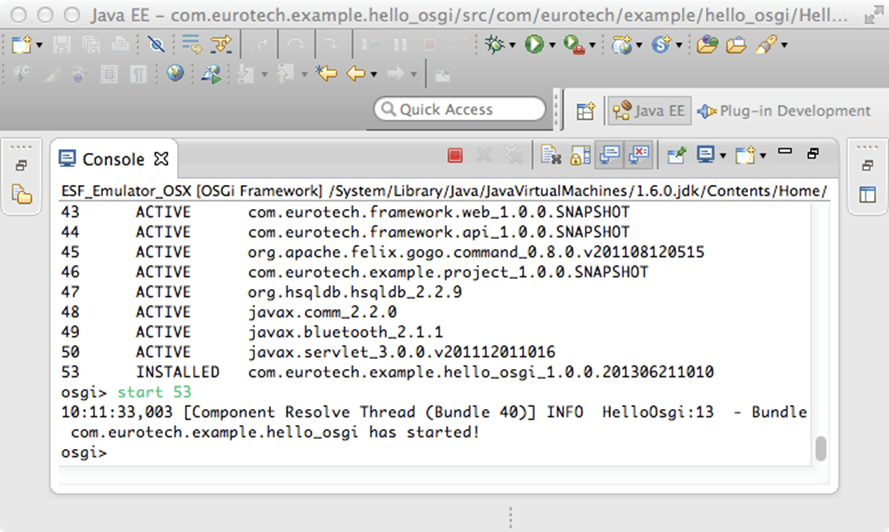The width and height of the screenshot is (889, 532).
Task: Open the Web Browser globe icon
Action: tap(175, 73)
